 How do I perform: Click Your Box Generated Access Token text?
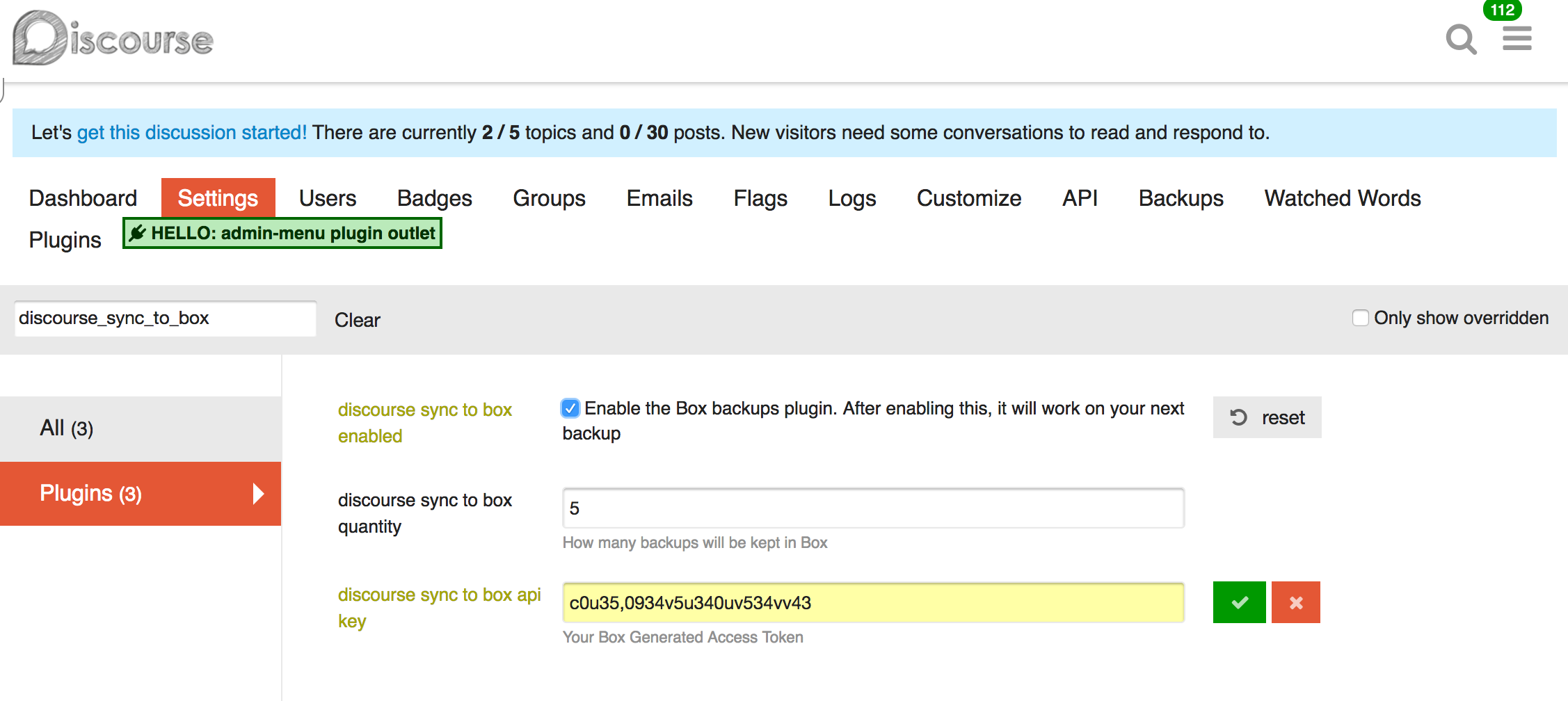tap(682, 638)
